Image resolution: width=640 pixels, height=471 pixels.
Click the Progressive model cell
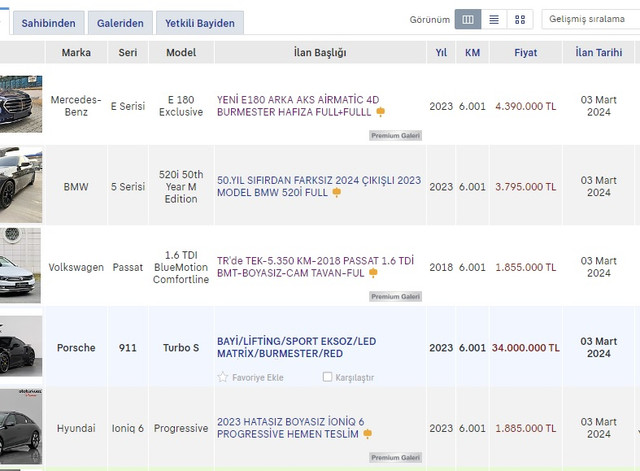click(x=181, y=428)
